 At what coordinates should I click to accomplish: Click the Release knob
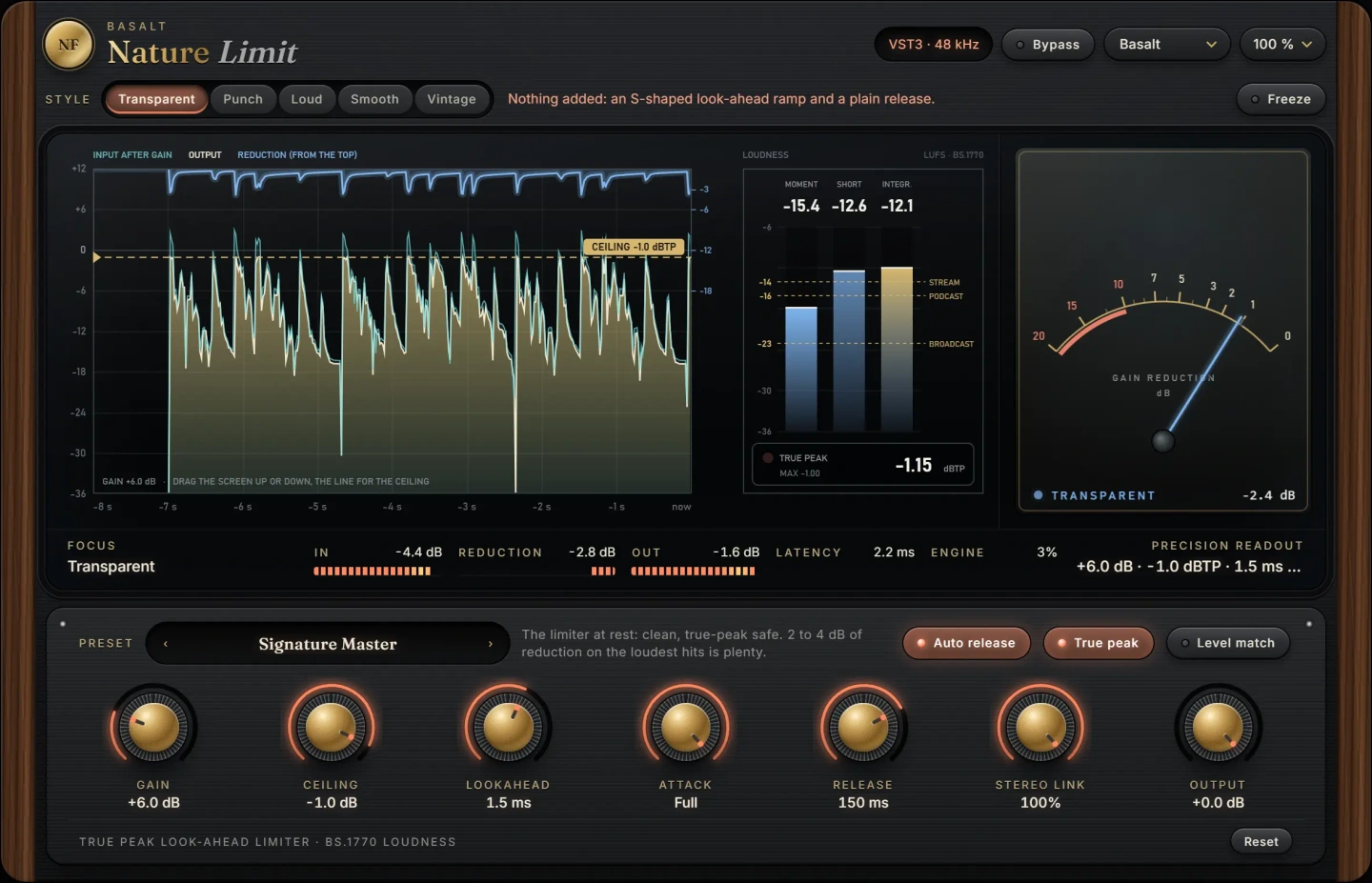(x=863, y=728)
